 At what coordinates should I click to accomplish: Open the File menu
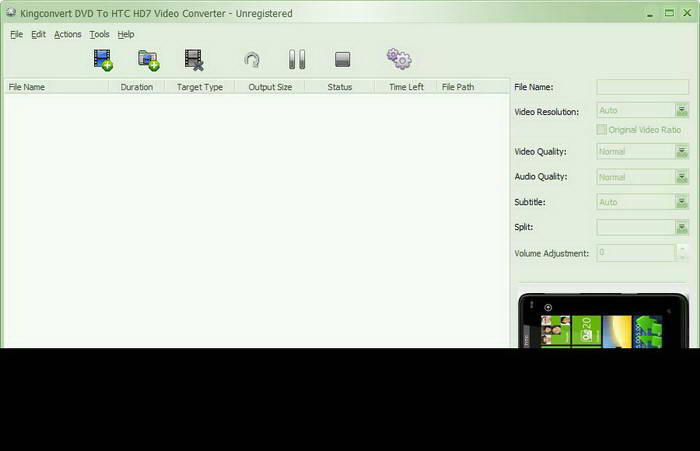point(17,34)
